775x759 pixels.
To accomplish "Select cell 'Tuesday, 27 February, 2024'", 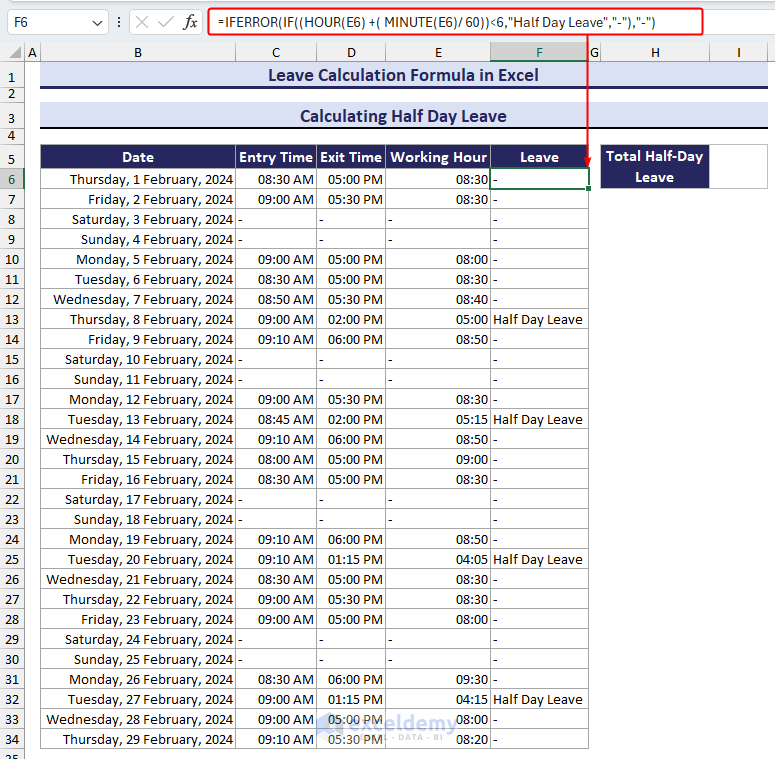I will (x=138, y=700).
